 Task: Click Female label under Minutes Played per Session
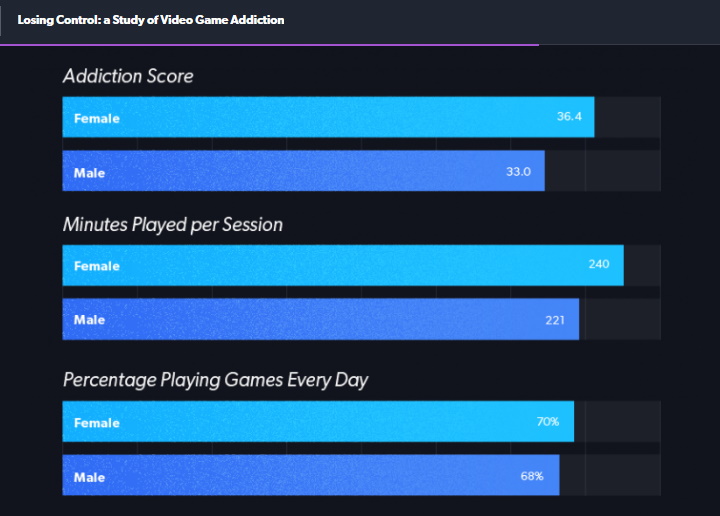pos(96,266)
